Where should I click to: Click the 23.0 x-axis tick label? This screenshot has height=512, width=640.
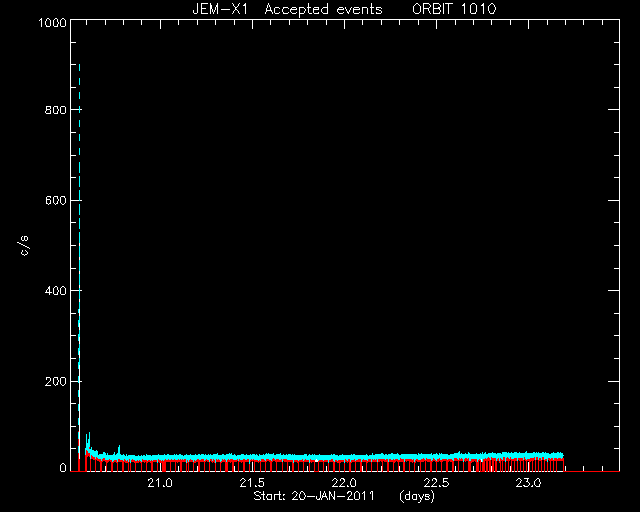coord(529,483)
